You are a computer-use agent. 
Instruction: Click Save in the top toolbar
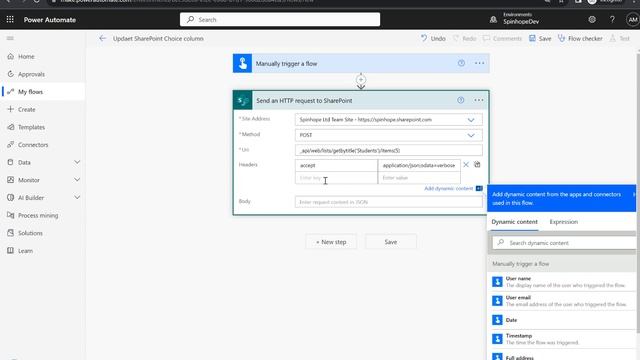(540, 38)
